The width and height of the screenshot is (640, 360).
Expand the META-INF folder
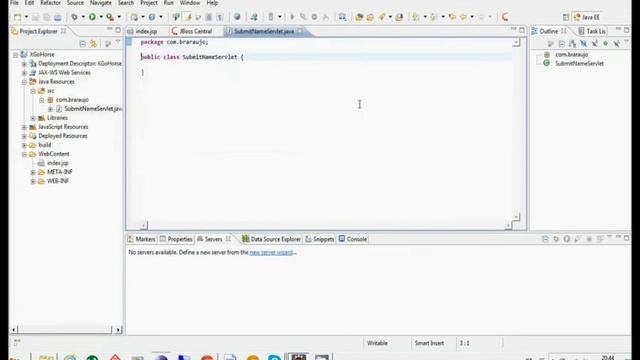tap(33, 172)
